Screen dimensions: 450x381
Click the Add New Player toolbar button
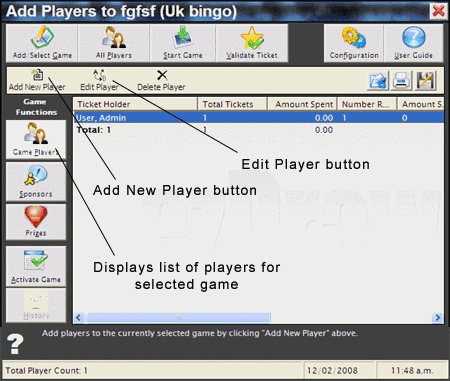pos(37,80)
